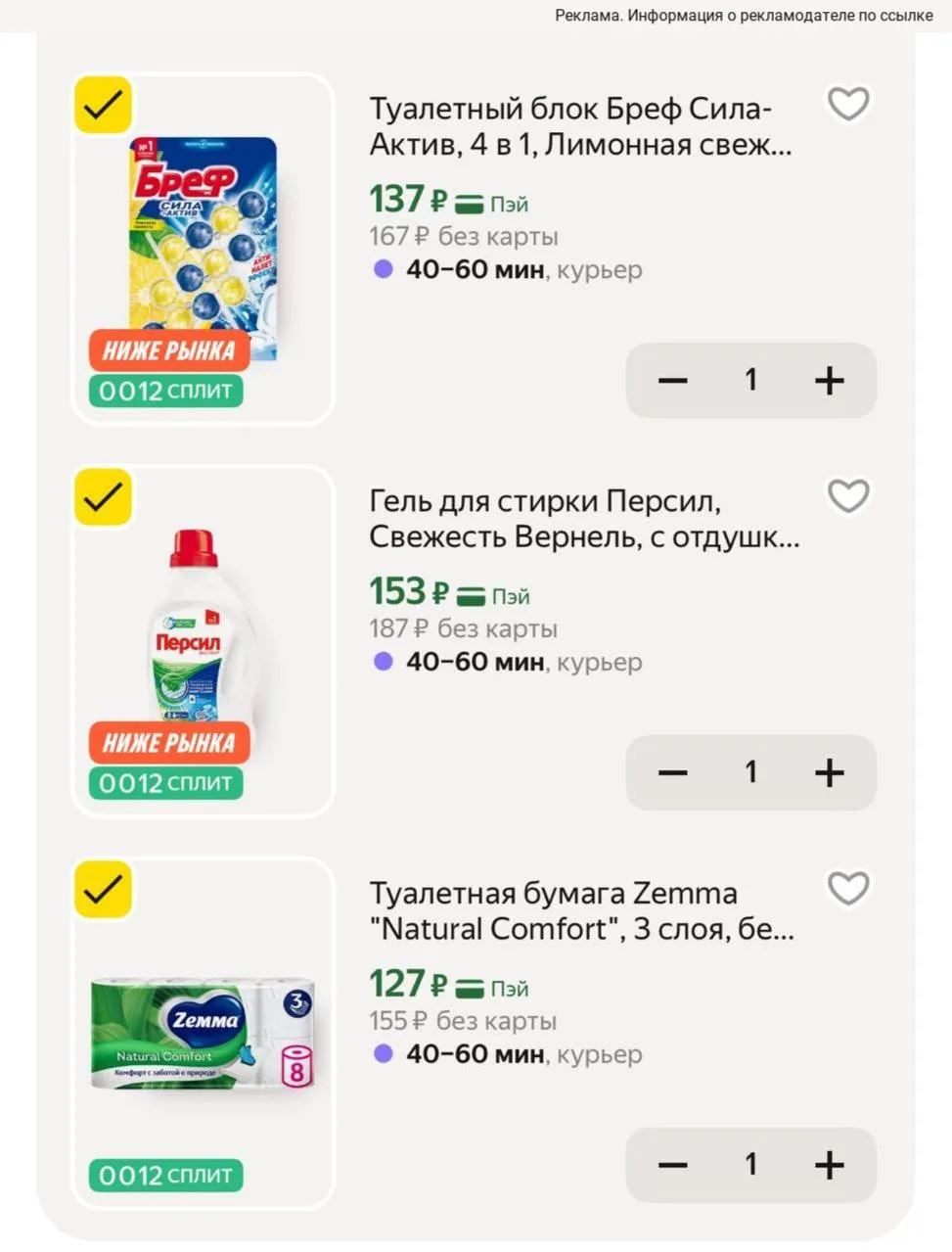This screenshot has height=1252, width=952.
Task: Increase Zemma toilet paper quantity
Action: [829, 1165]
